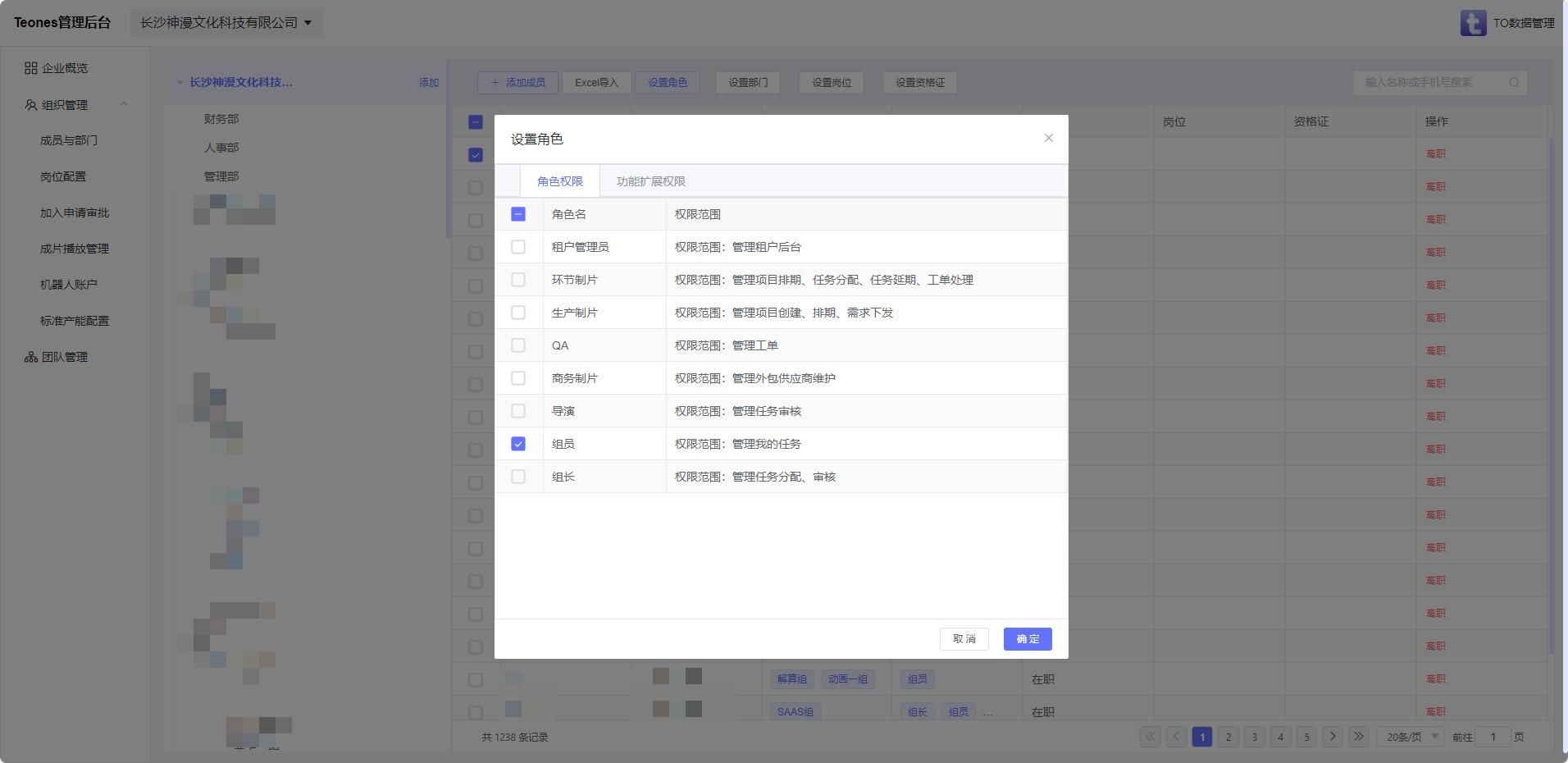Enable the 导演 role checkbox

point(518,411)
